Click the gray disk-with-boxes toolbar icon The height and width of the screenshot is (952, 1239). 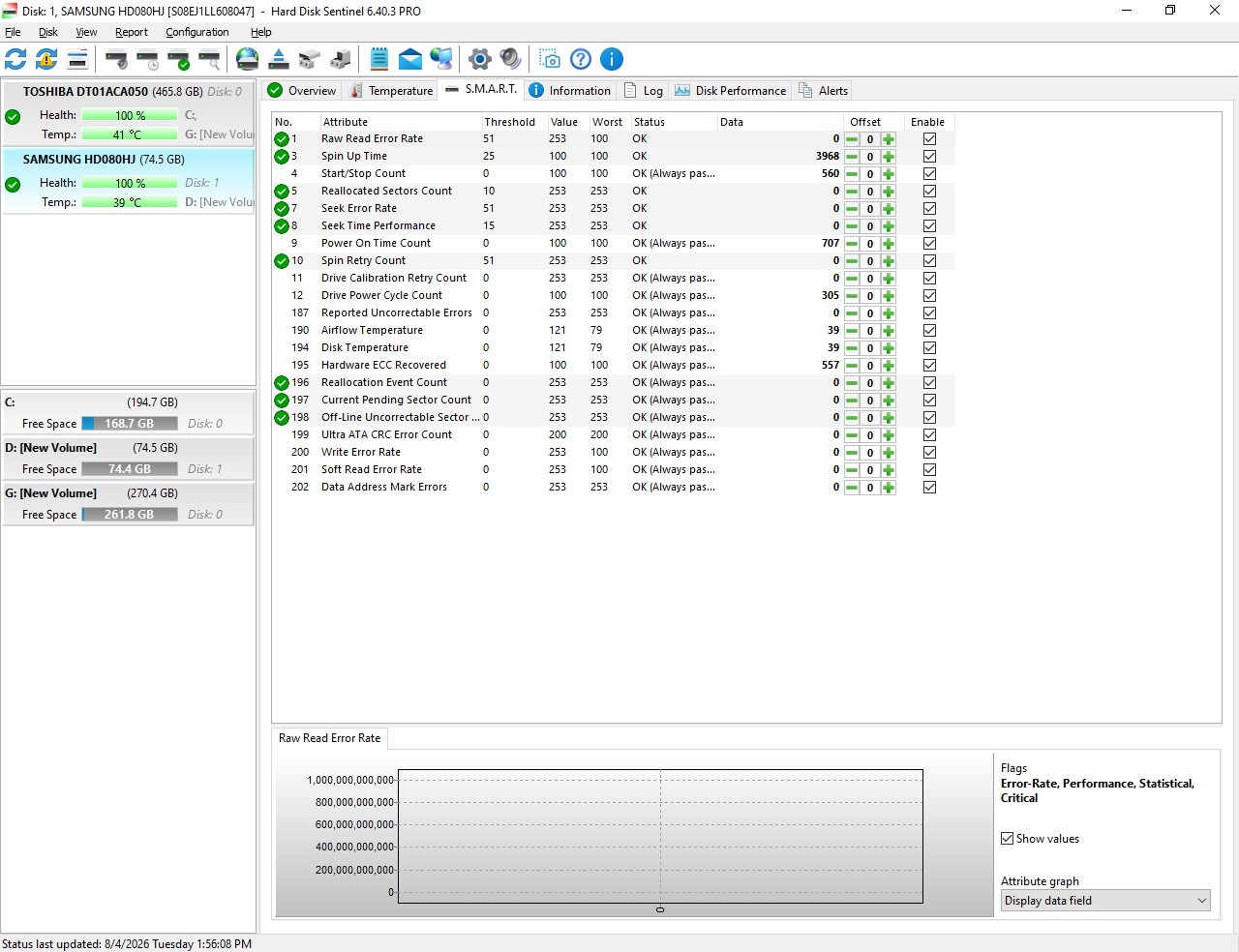click(310, 59)
